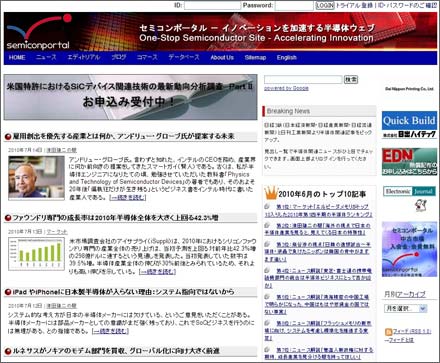The image size is (440, 363).
Task: Open the フィード (RSS 1.0) link
Action: (412, 332)
